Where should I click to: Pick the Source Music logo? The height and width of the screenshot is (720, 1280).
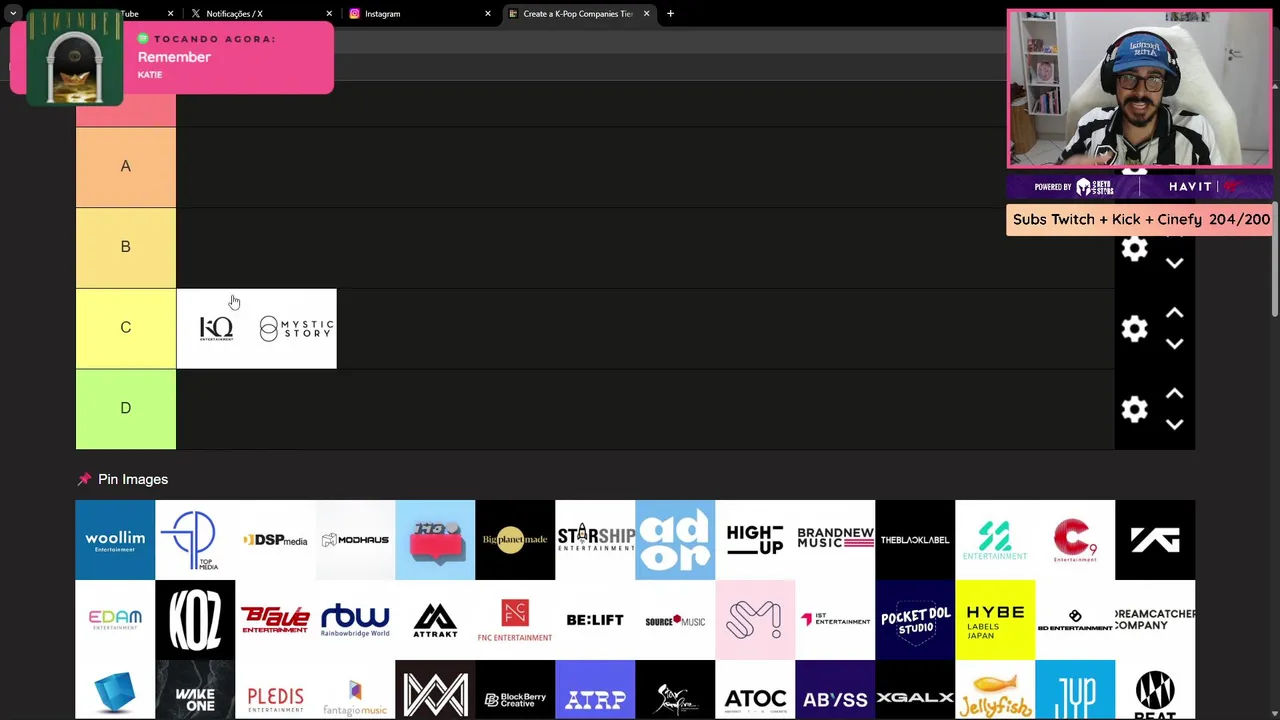[675, 620]
